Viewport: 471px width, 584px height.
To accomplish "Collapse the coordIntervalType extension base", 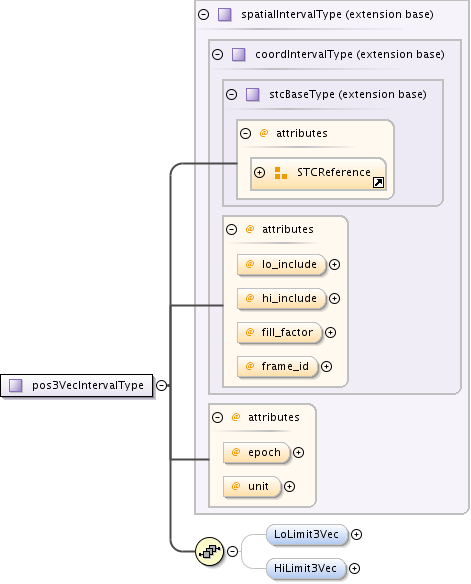I will [217, 54].
